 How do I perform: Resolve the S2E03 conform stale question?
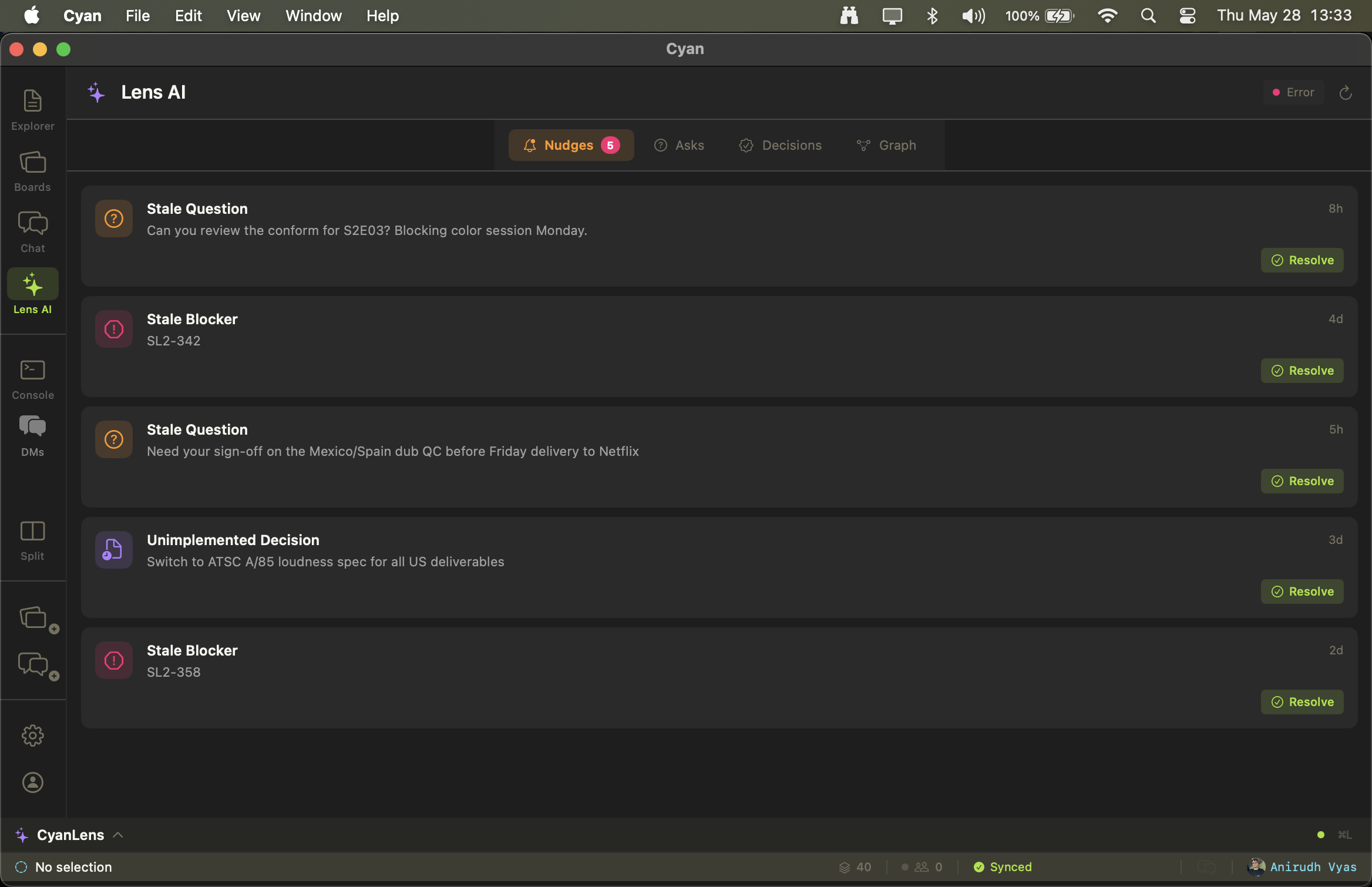coord(1302,260)
